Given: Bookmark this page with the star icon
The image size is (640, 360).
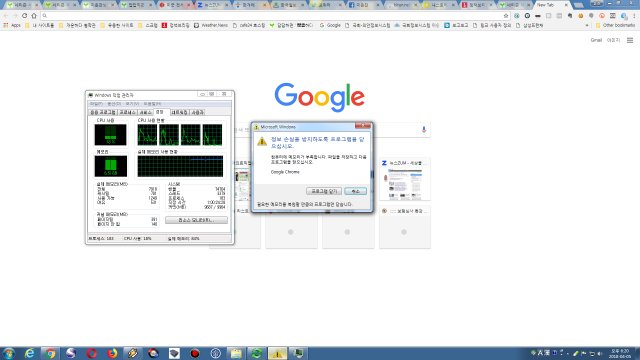Looking at the screenshot, I should [506, 16].
